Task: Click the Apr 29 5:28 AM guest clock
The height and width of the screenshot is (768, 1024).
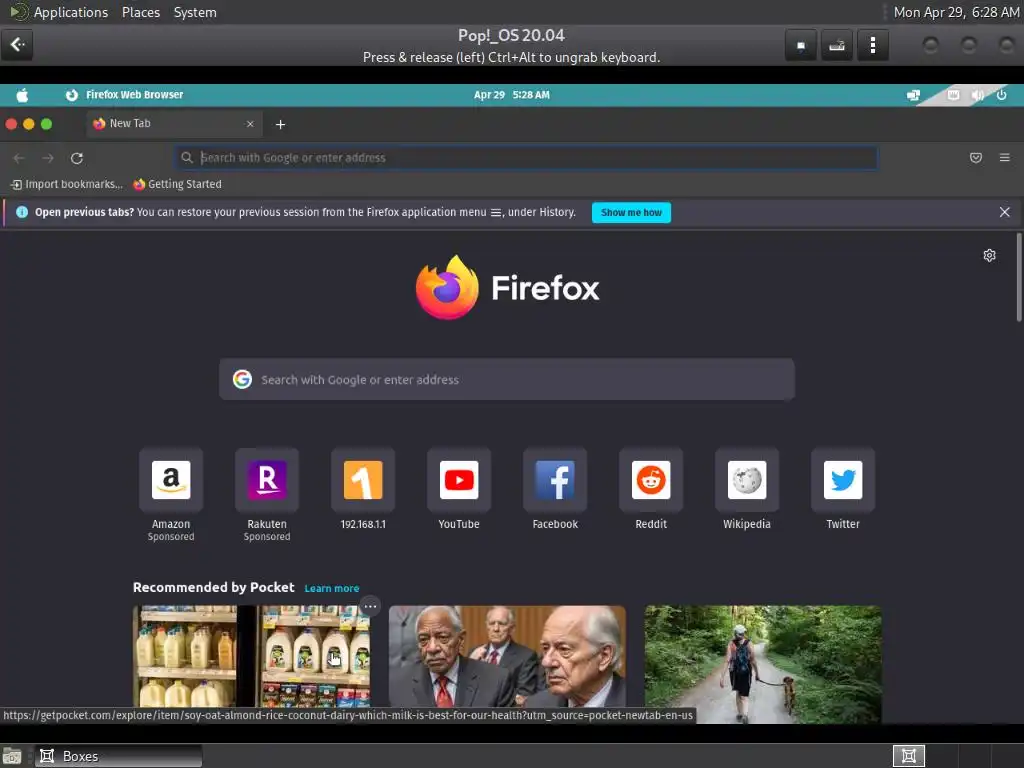Action: [x=511, y=95]
